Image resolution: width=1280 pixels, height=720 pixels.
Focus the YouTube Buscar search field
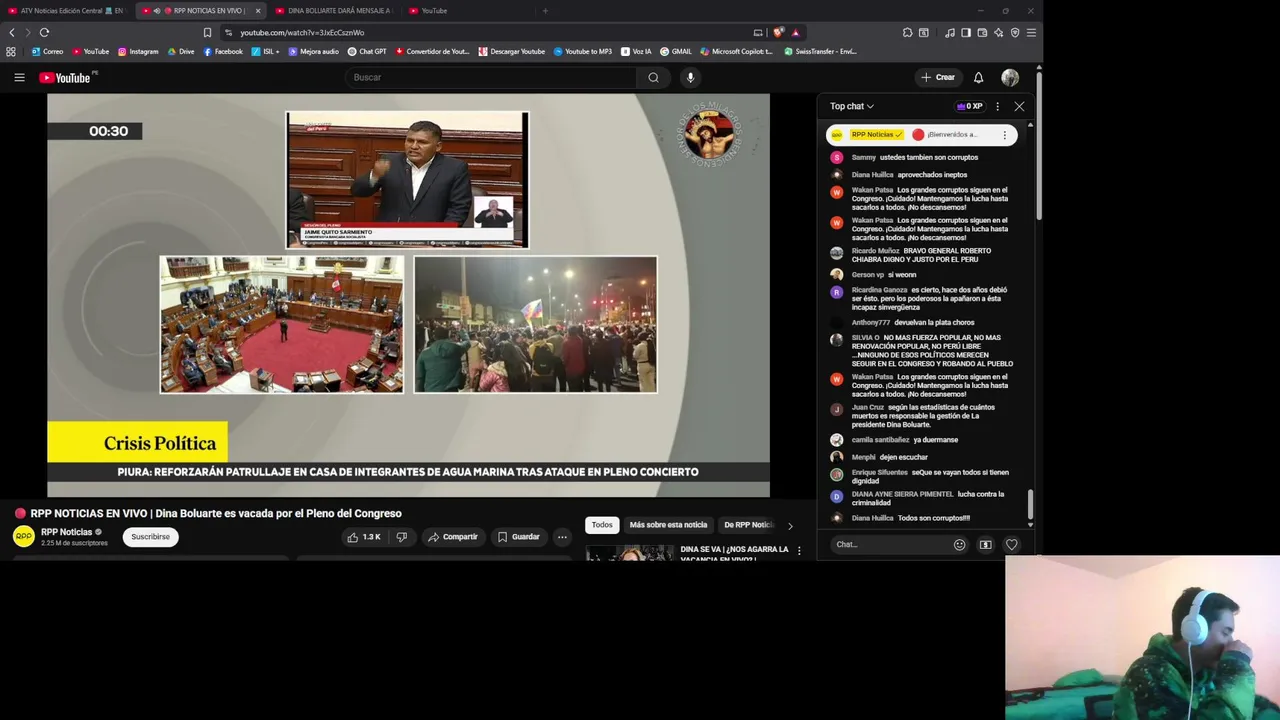[490, 77]
